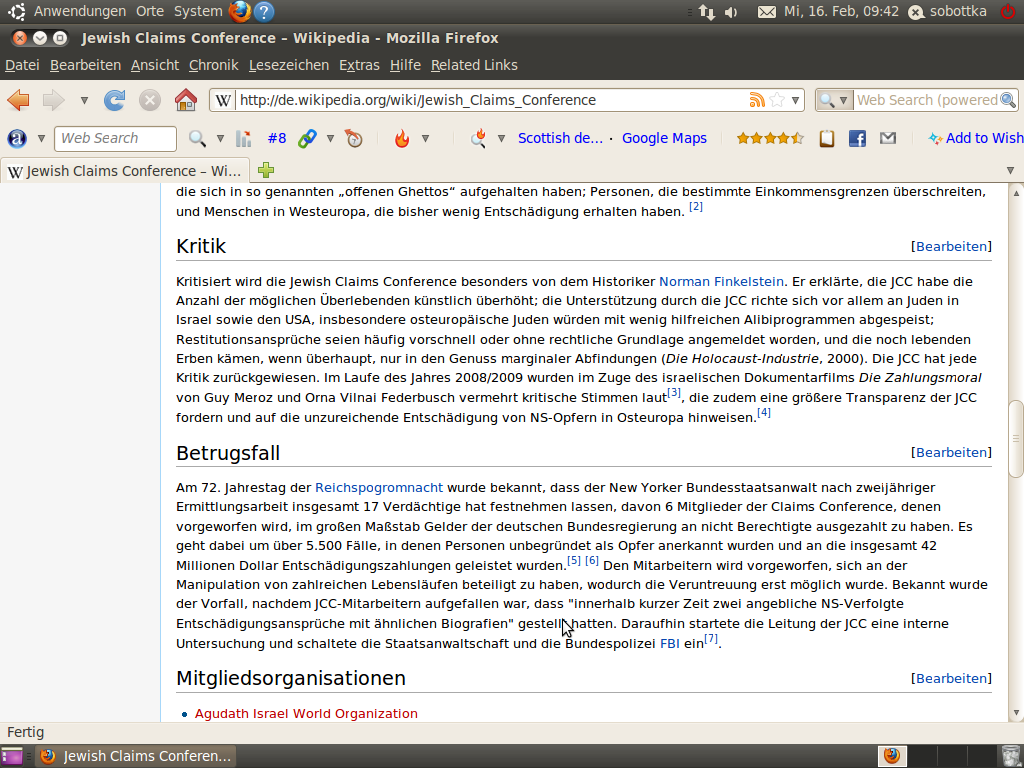Subscribe via the orange RSS feed icon
1024x768 pixels.
[757, 100]
